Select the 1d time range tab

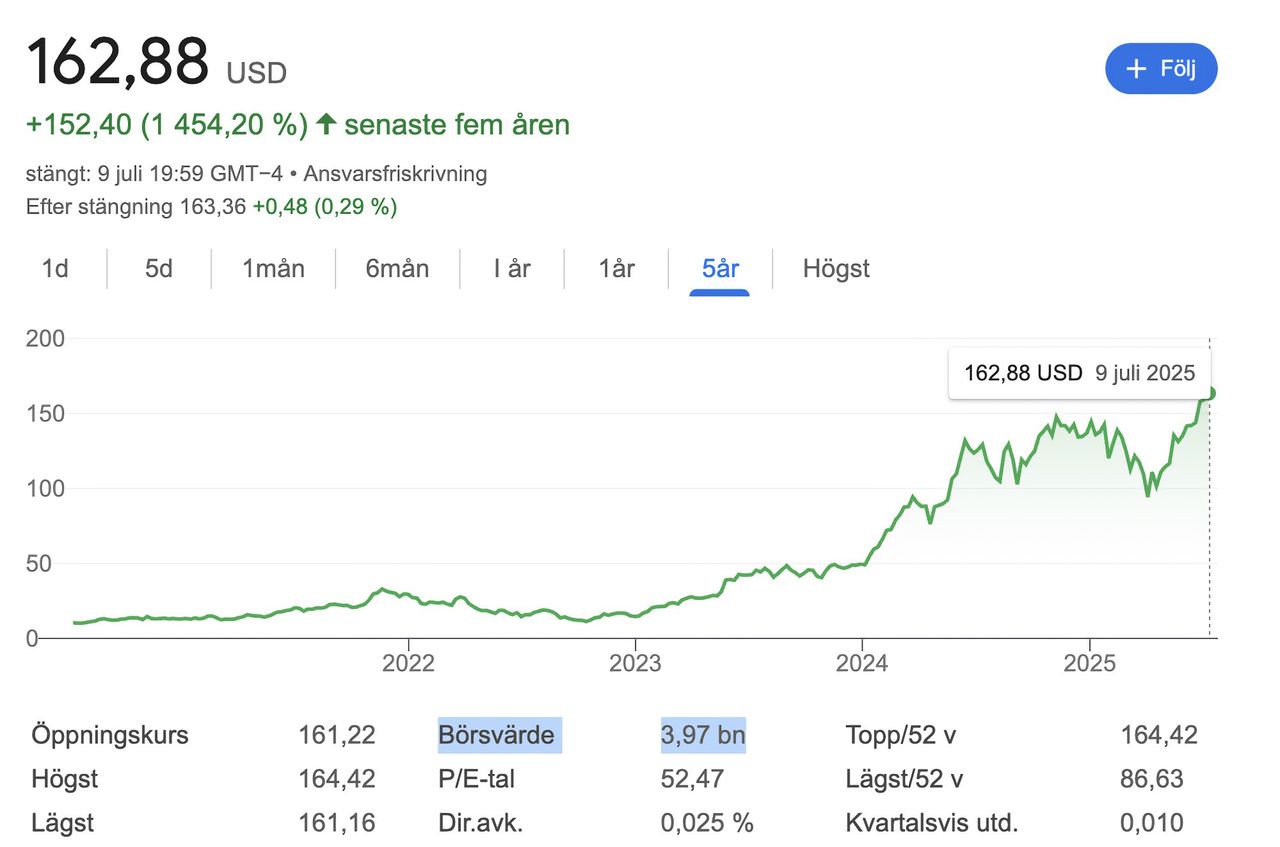pos(55,268)
